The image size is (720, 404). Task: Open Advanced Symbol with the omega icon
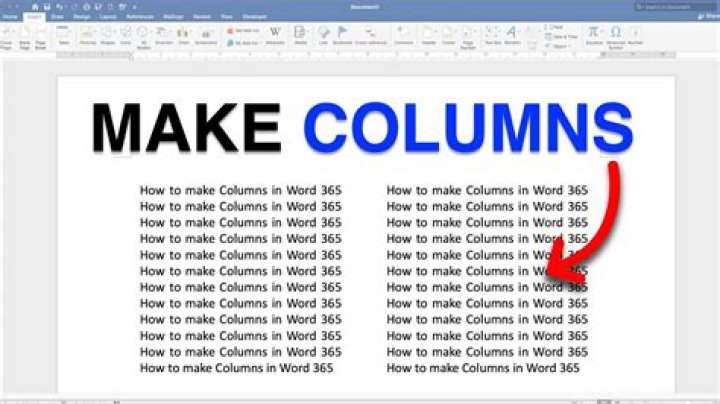[x=616, y=36]
